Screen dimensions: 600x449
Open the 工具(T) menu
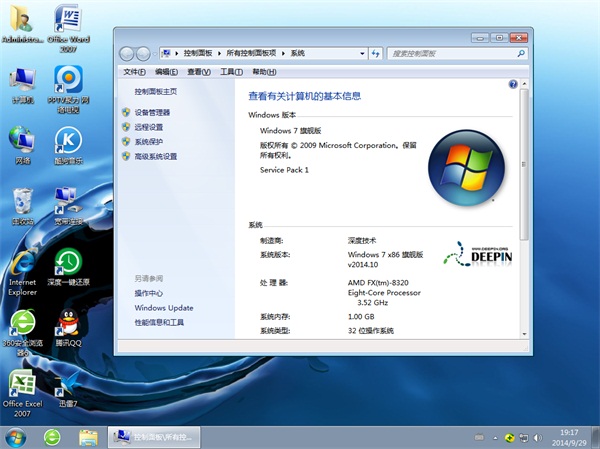(x=231, y=72)
